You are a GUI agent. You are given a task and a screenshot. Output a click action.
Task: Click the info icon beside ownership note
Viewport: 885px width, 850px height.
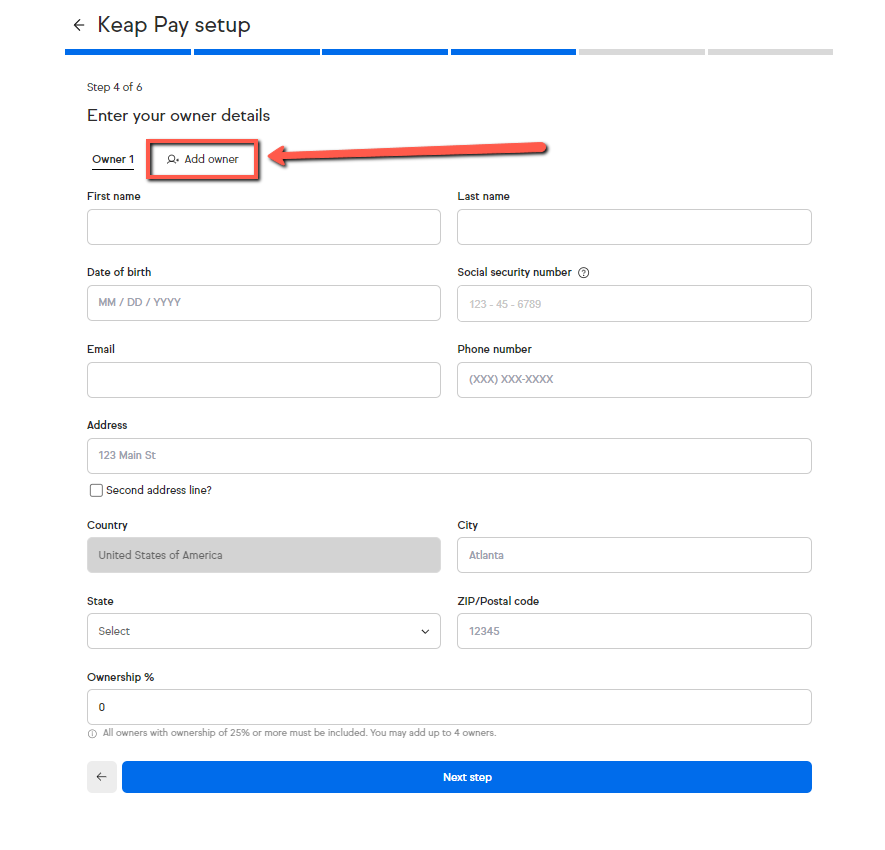pos(92,734)
